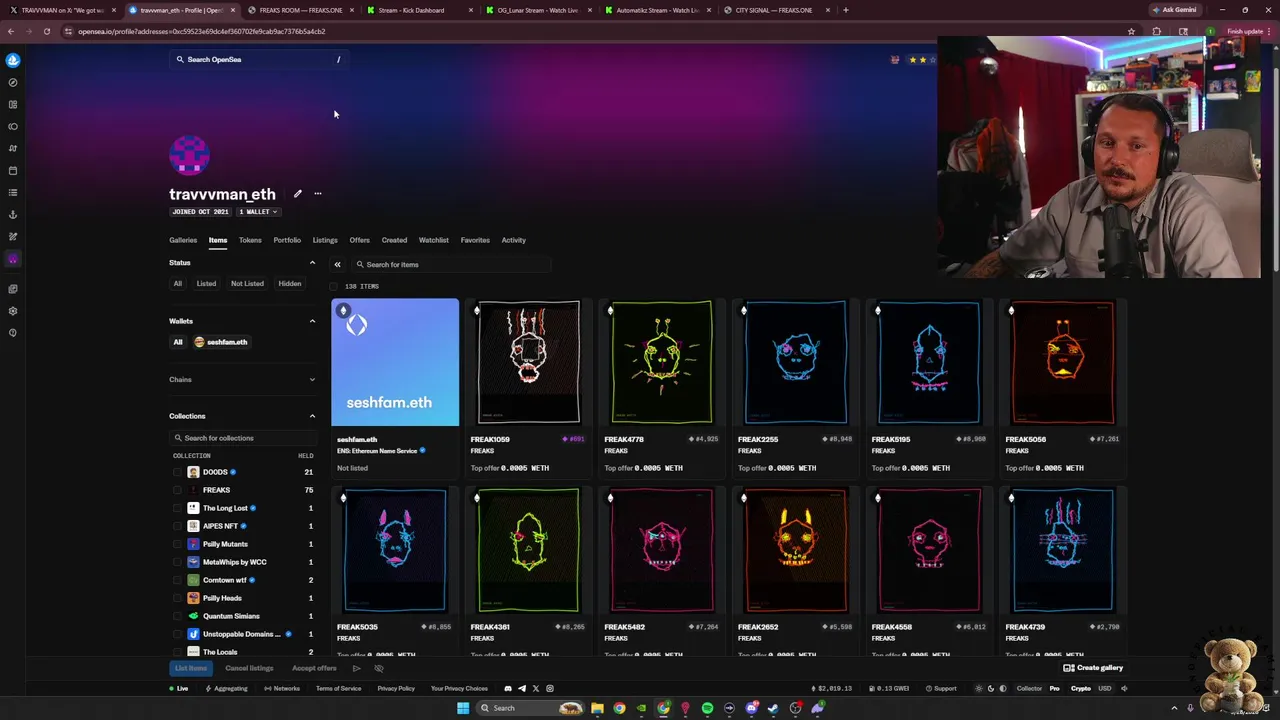The image size is (1280, 720).
Task: Open the X (Twitter) icon in footer
Action: (536, 688)
